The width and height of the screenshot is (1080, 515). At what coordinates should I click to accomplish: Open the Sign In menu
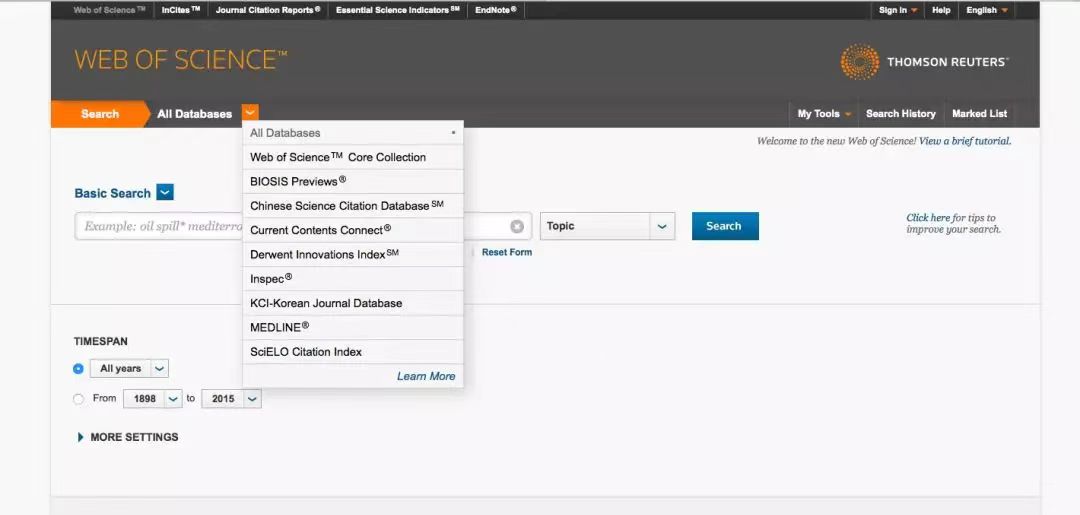897,10
